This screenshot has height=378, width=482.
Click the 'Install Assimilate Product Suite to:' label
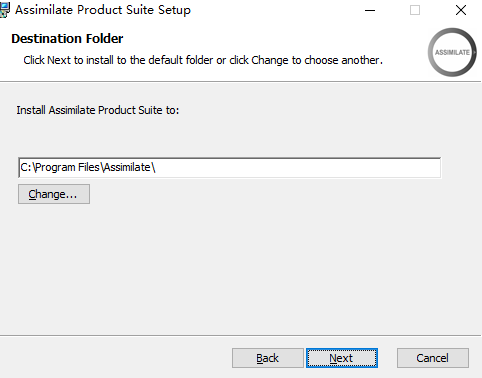pos(98,110)
